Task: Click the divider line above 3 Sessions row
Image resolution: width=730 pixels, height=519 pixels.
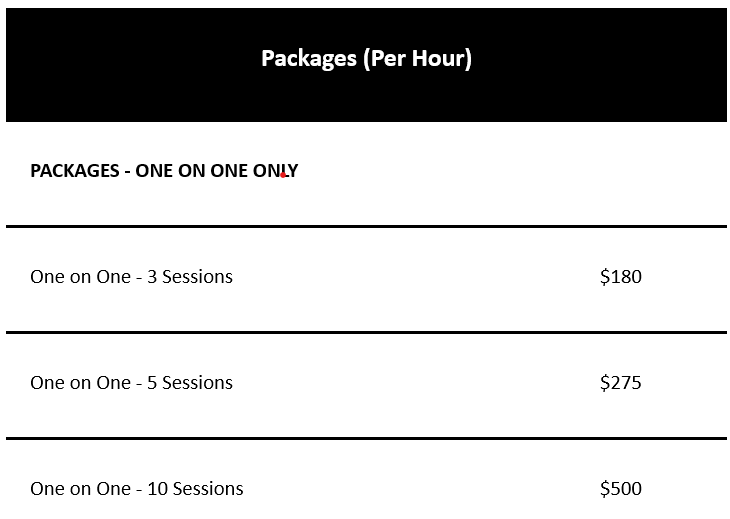Action: click(x=366, y=227)
